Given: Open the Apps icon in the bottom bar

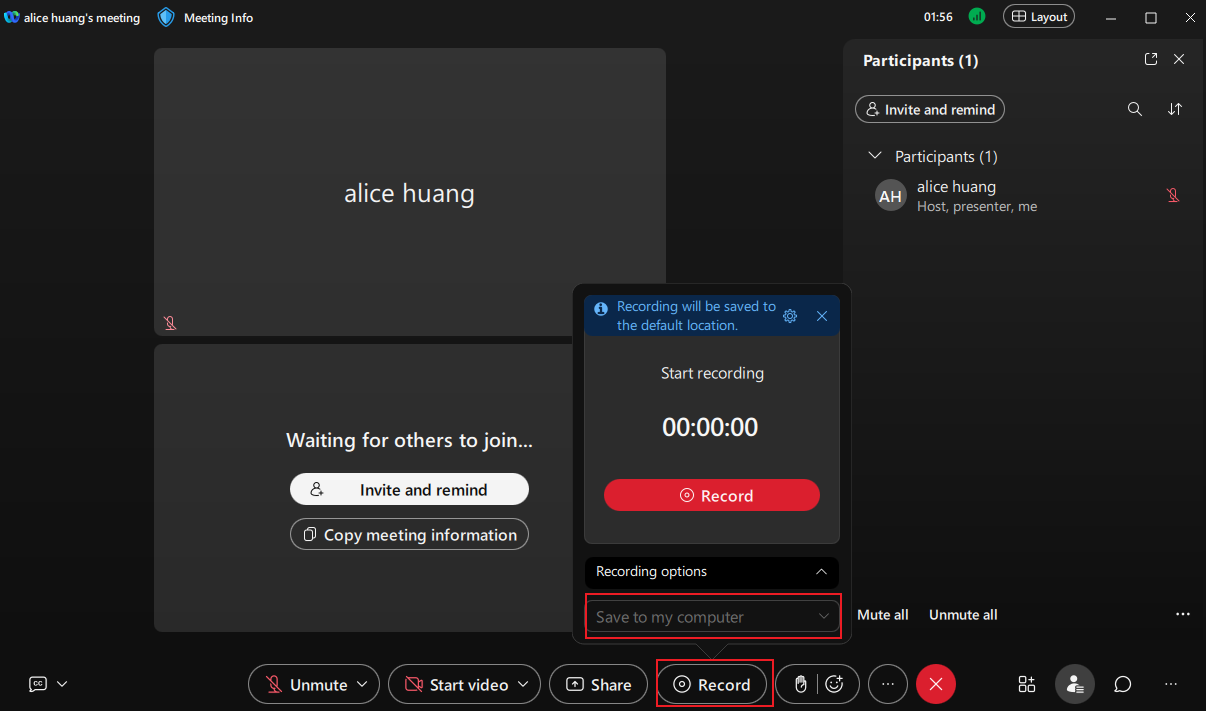Looking at the screenshot, I should [1026, 684].
